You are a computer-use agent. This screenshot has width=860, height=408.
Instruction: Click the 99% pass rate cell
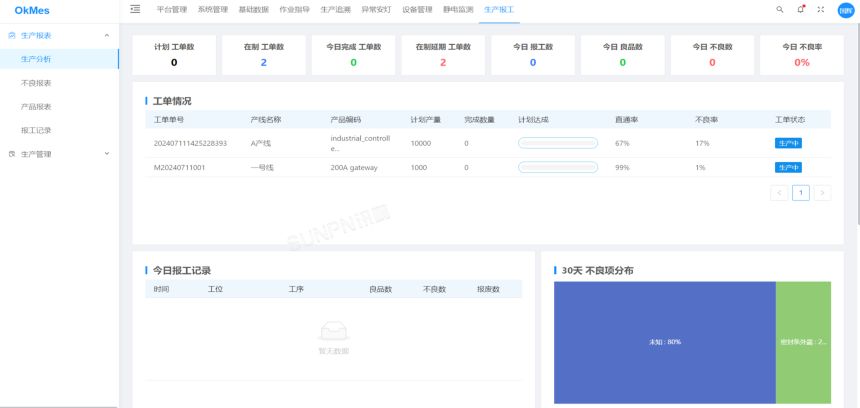pos(622,168)
